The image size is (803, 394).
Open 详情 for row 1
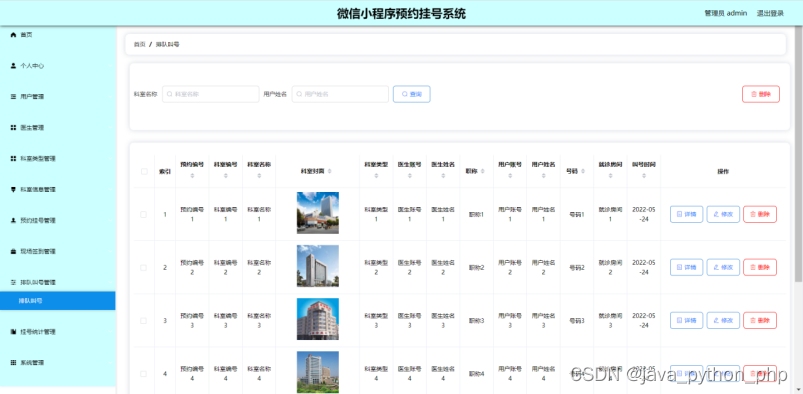coord(686,214)
